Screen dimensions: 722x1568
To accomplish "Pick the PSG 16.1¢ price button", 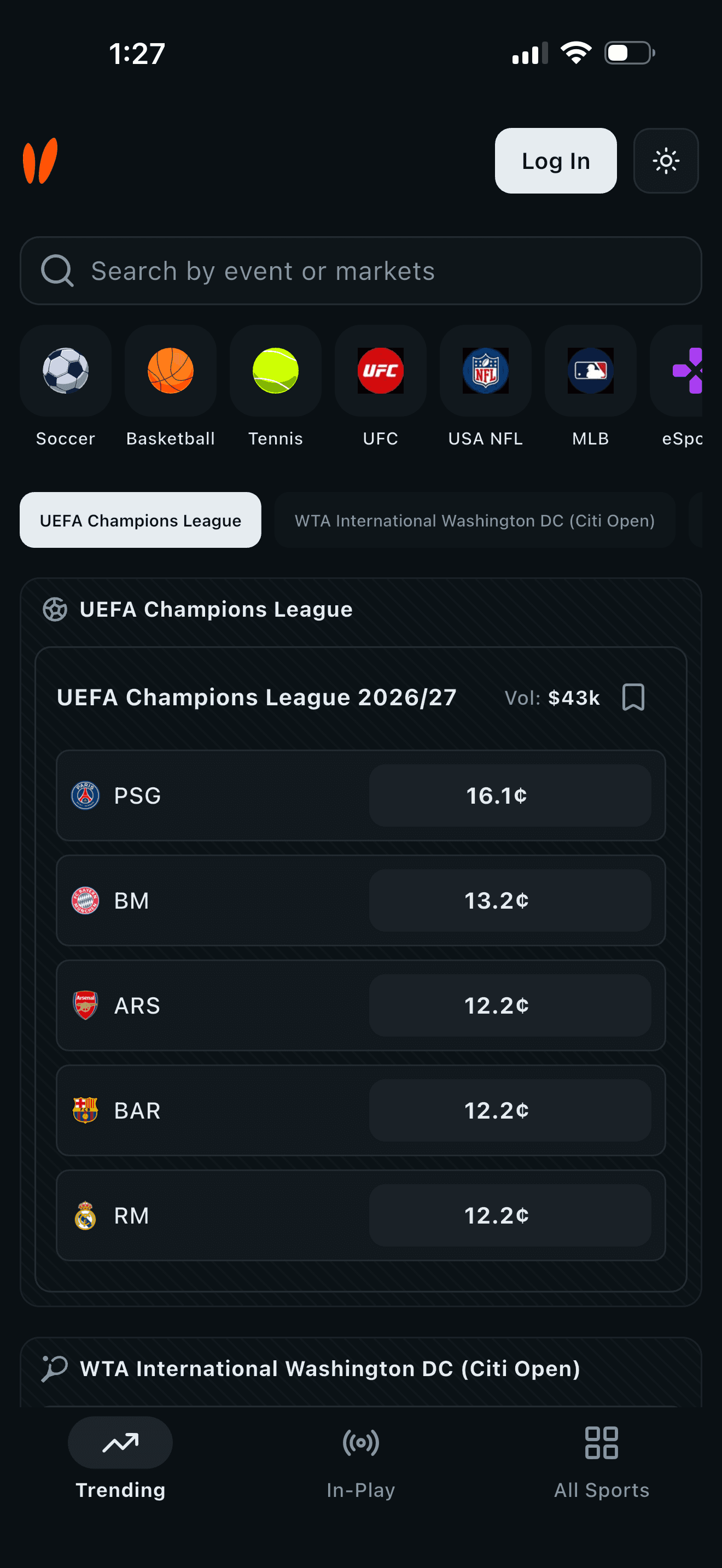I will (x=510, y=795).
